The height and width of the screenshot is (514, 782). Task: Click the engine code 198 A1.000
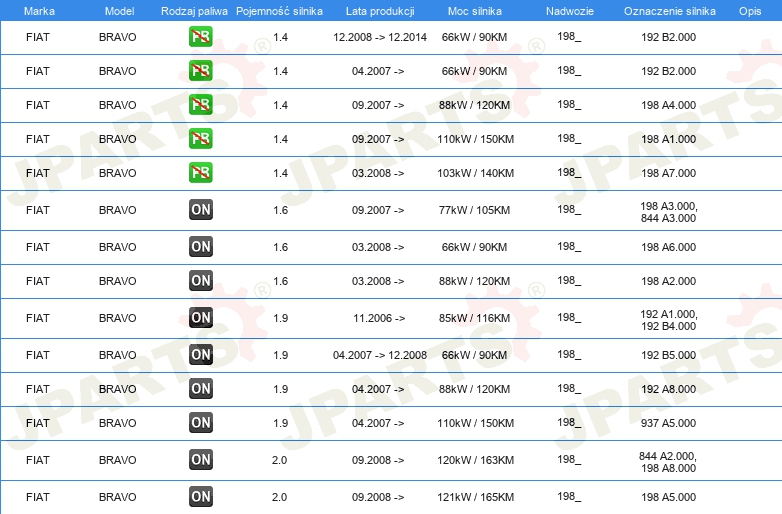pos(669,139)
